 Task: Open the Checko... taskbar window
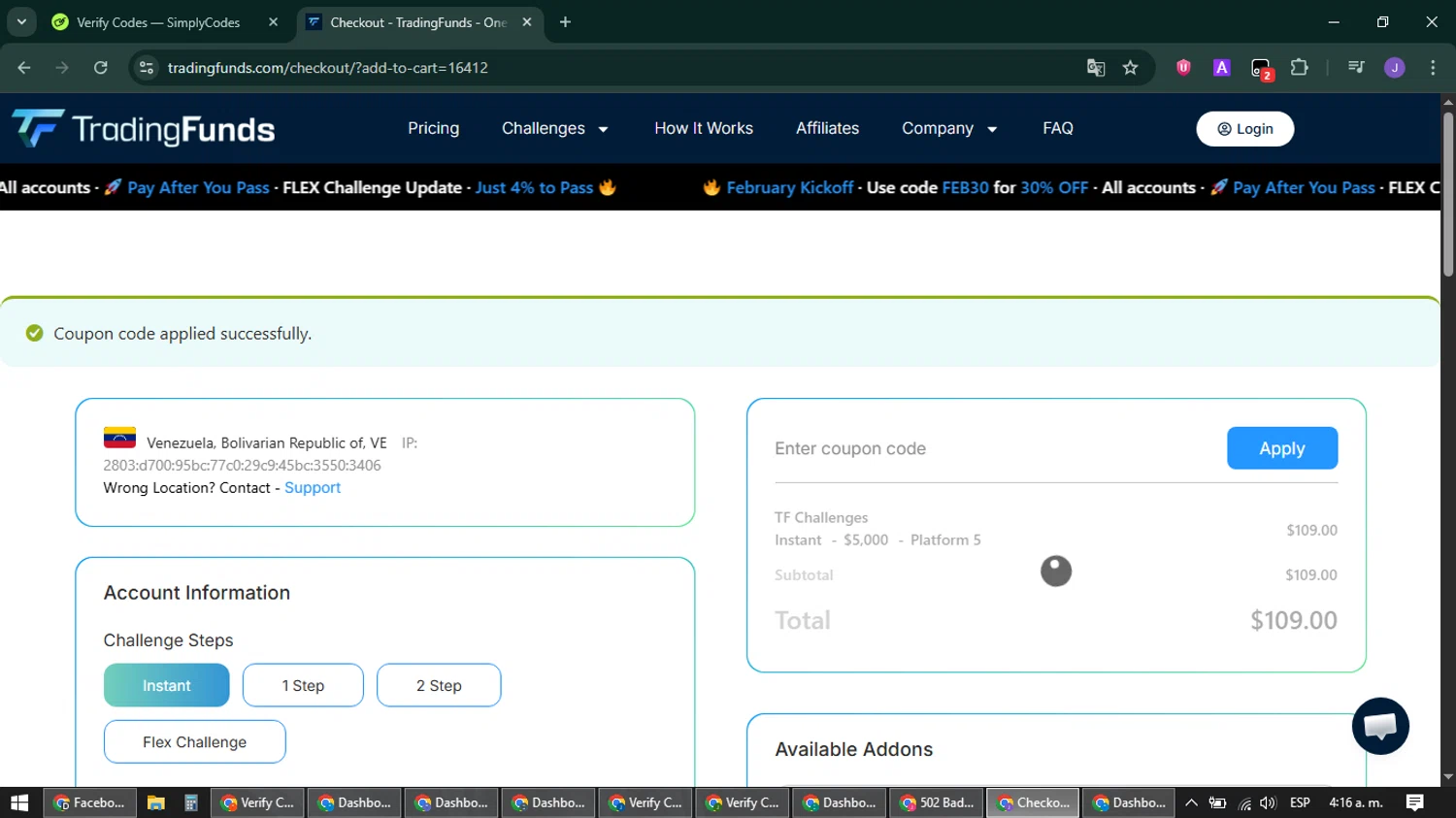coord(1033,802)
